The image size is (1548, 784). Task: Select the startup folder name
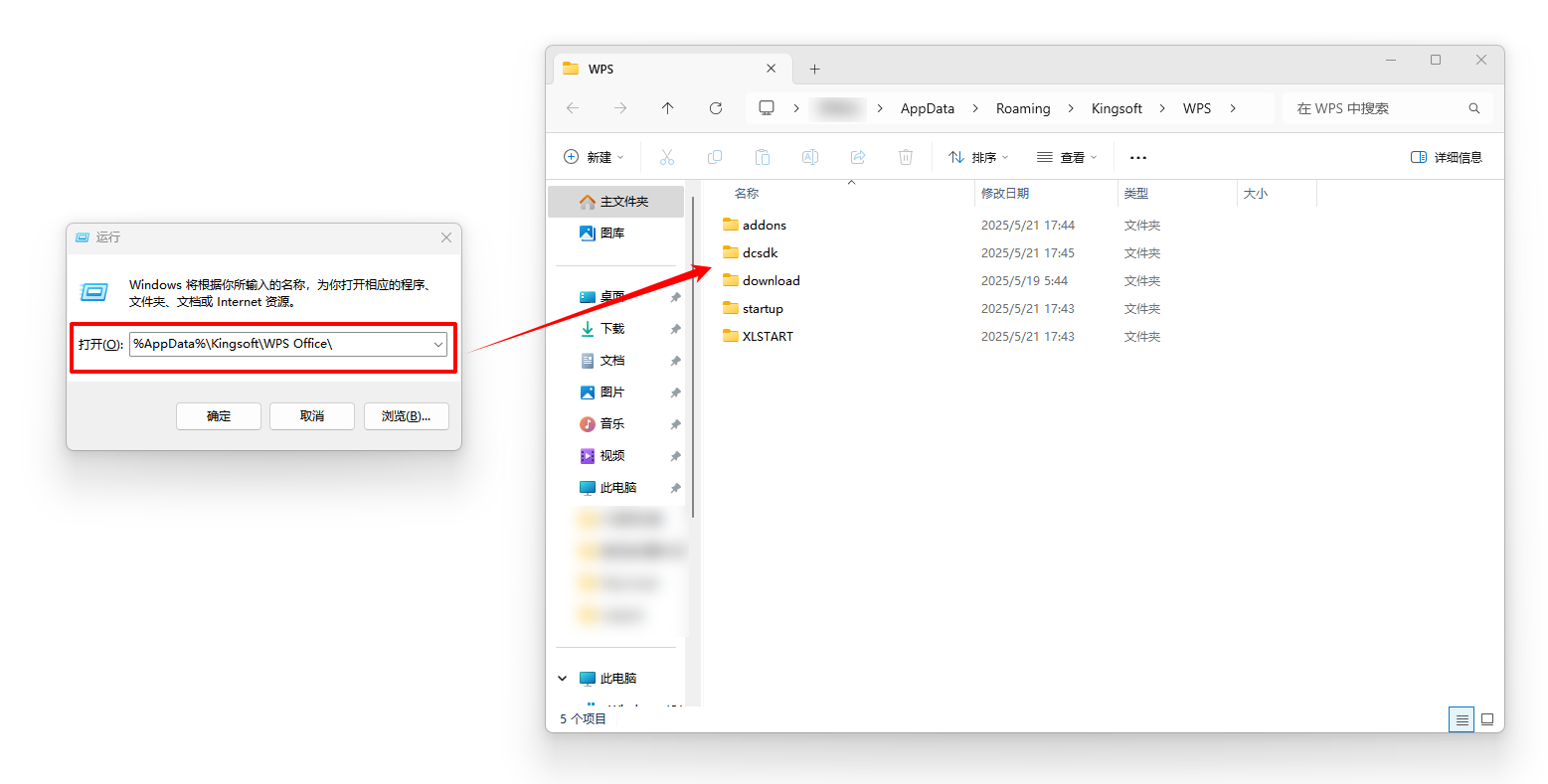click(x=763, y=308)
